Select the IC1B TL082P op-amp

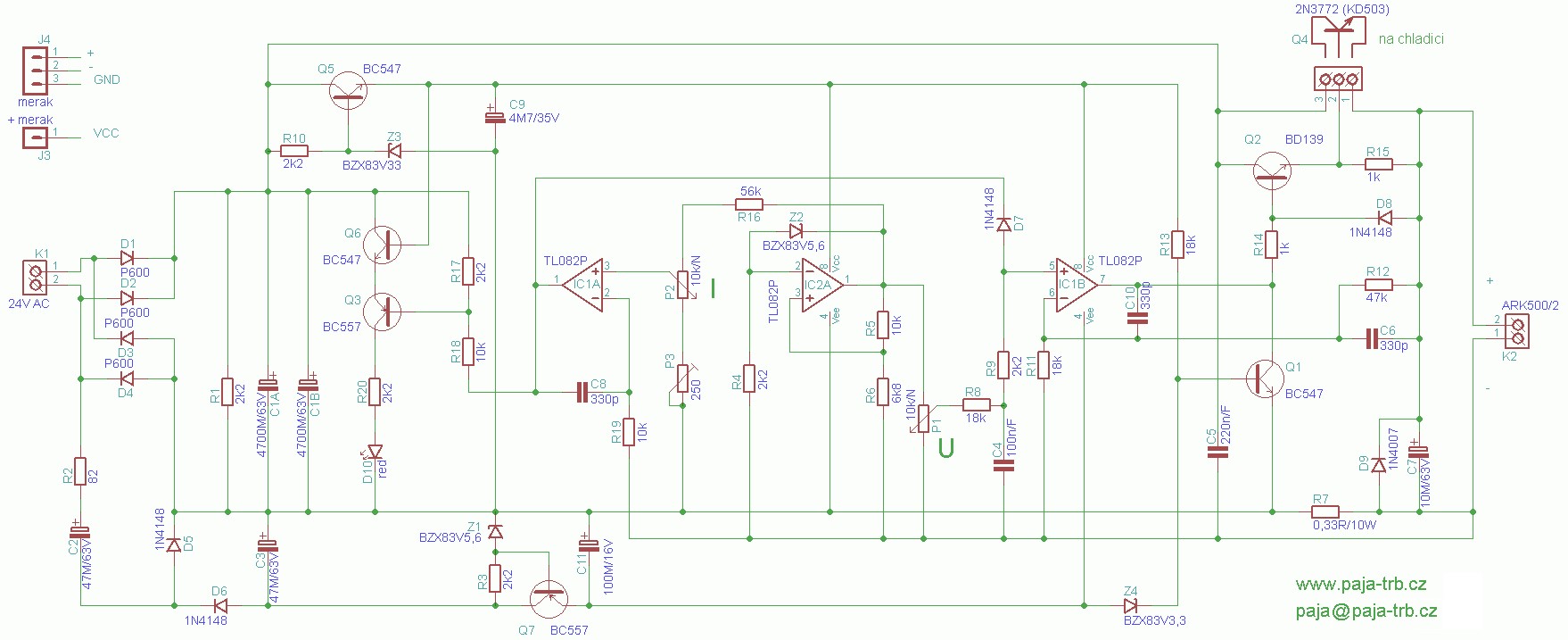click(x=1074, y=285)
